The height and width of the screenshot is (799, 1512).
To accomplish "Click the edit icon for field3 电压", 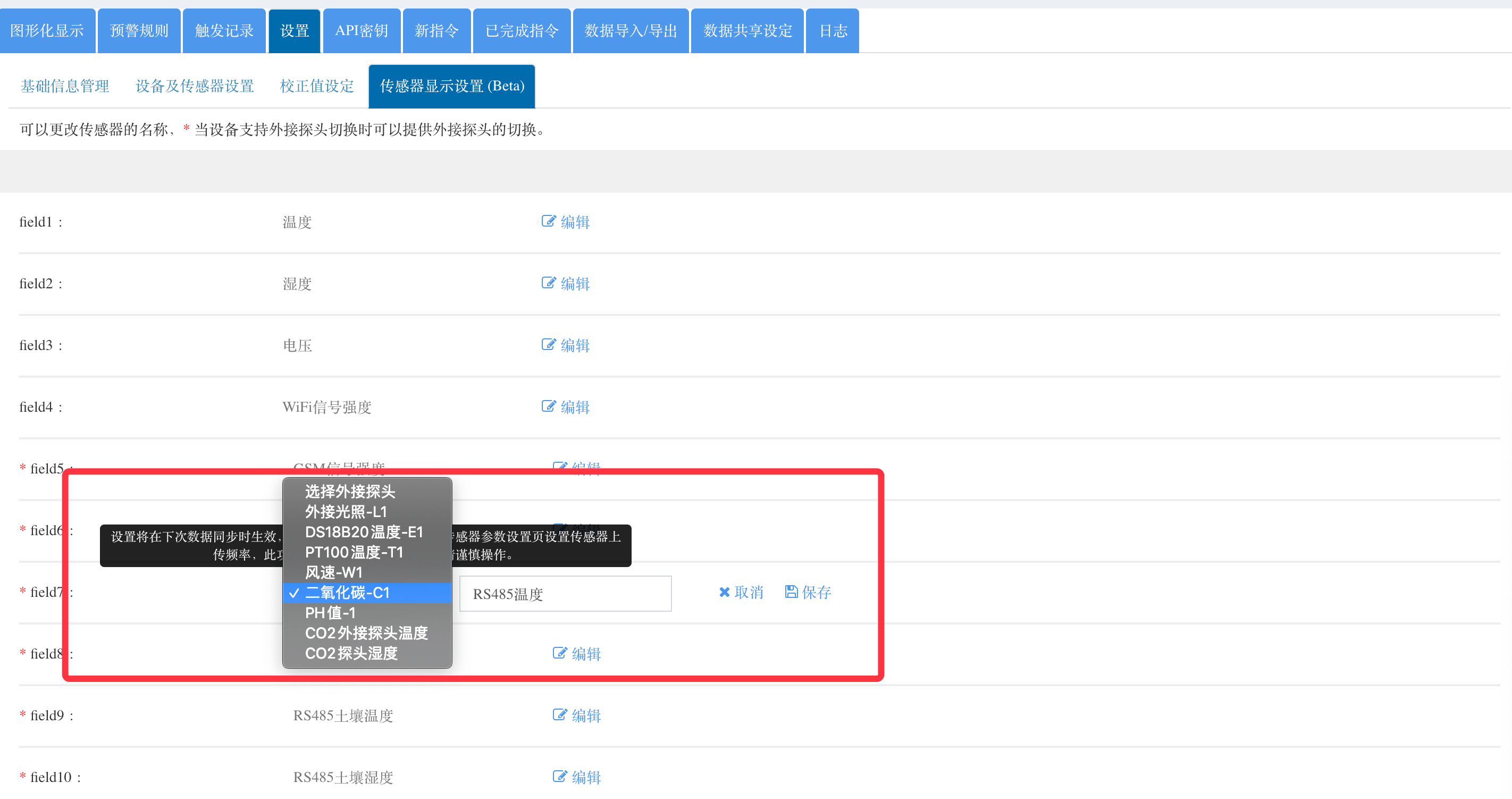I will tap(548, 345).
